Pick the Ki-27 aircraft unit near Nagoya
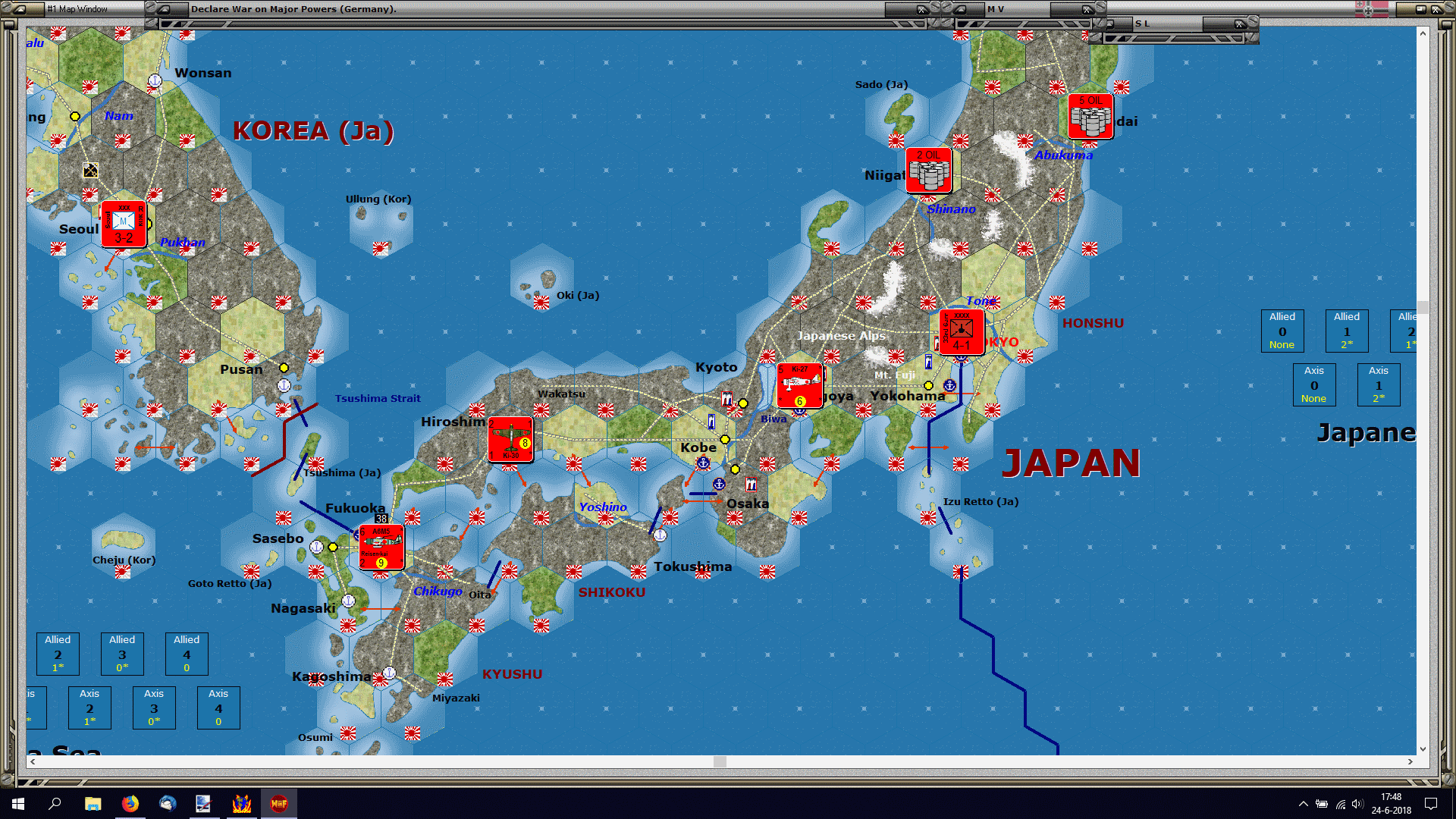 (799, 386)
